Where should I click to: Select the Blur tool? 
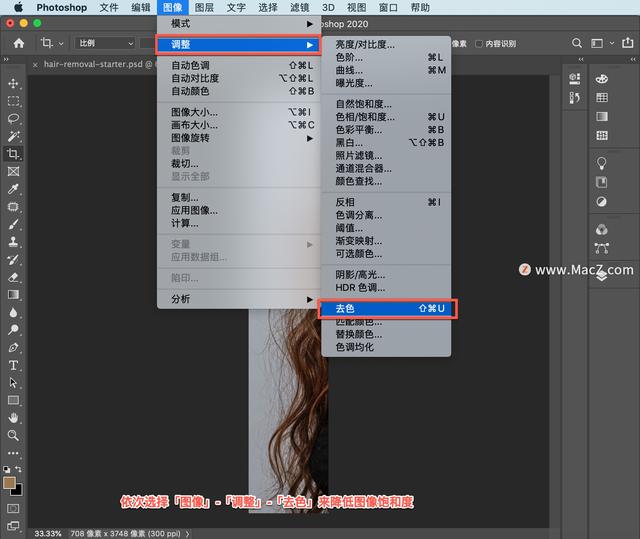[x=13, y=313]
